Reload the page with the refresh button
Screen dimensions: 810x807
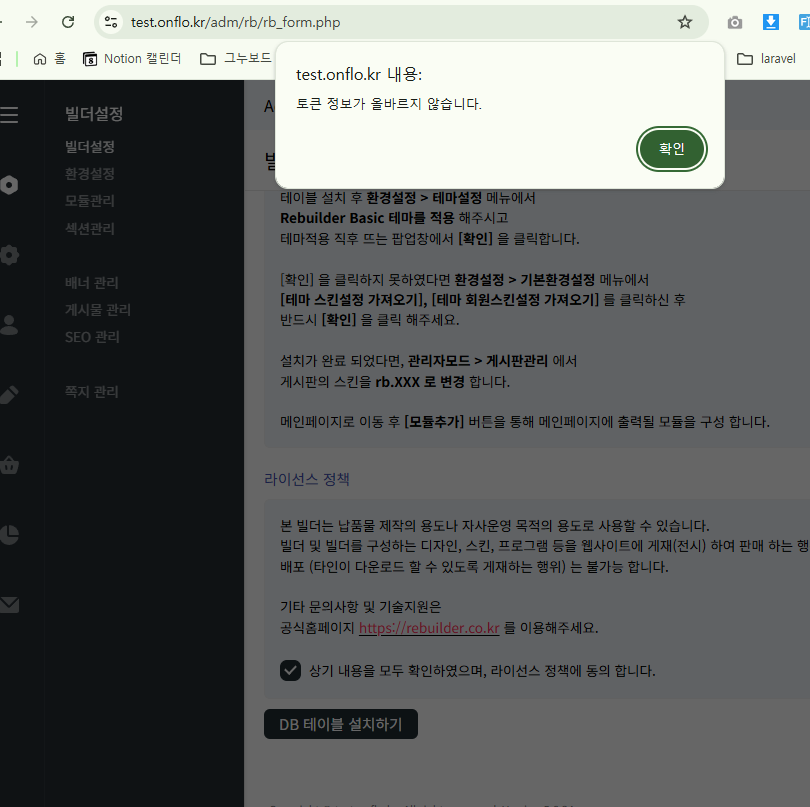point(68,22)
